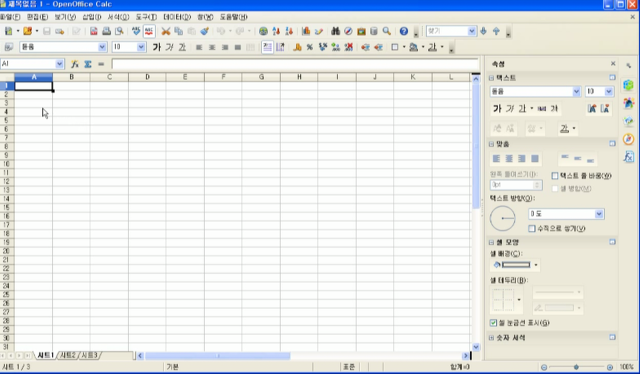Click the Sort Descending icon

point(289,31)
